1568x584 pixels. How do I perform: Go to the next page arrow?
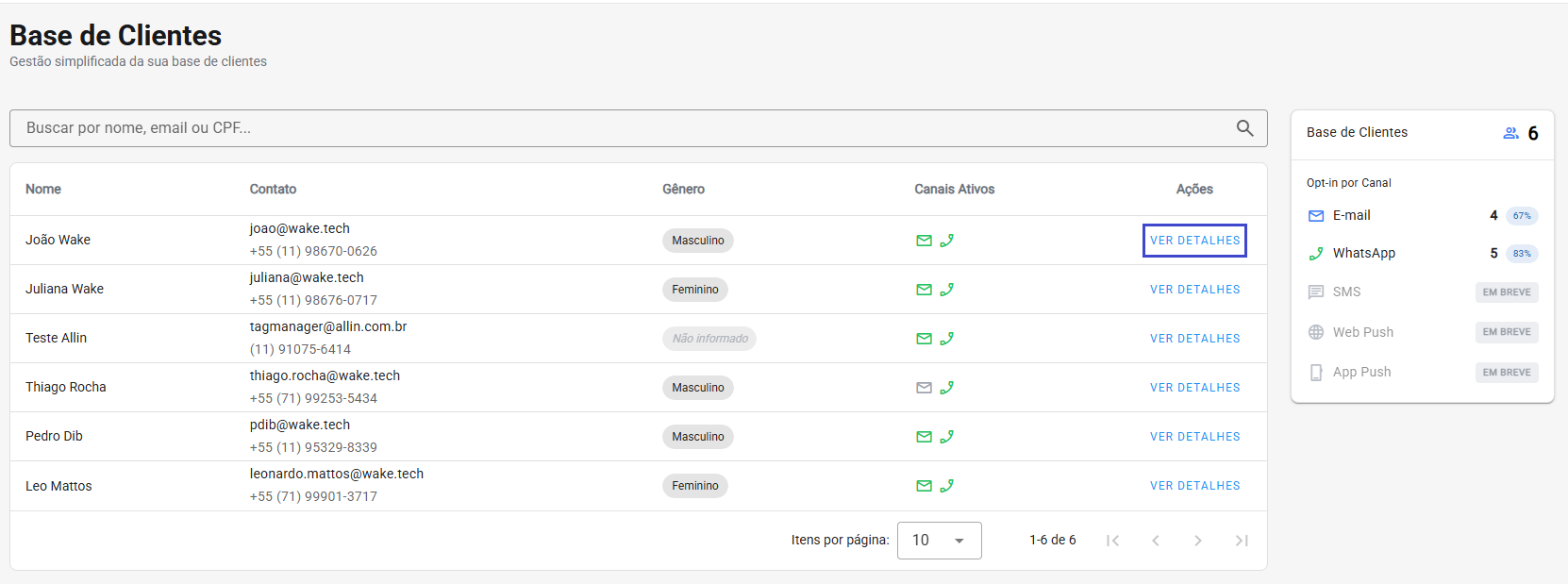coord(1198,541)
